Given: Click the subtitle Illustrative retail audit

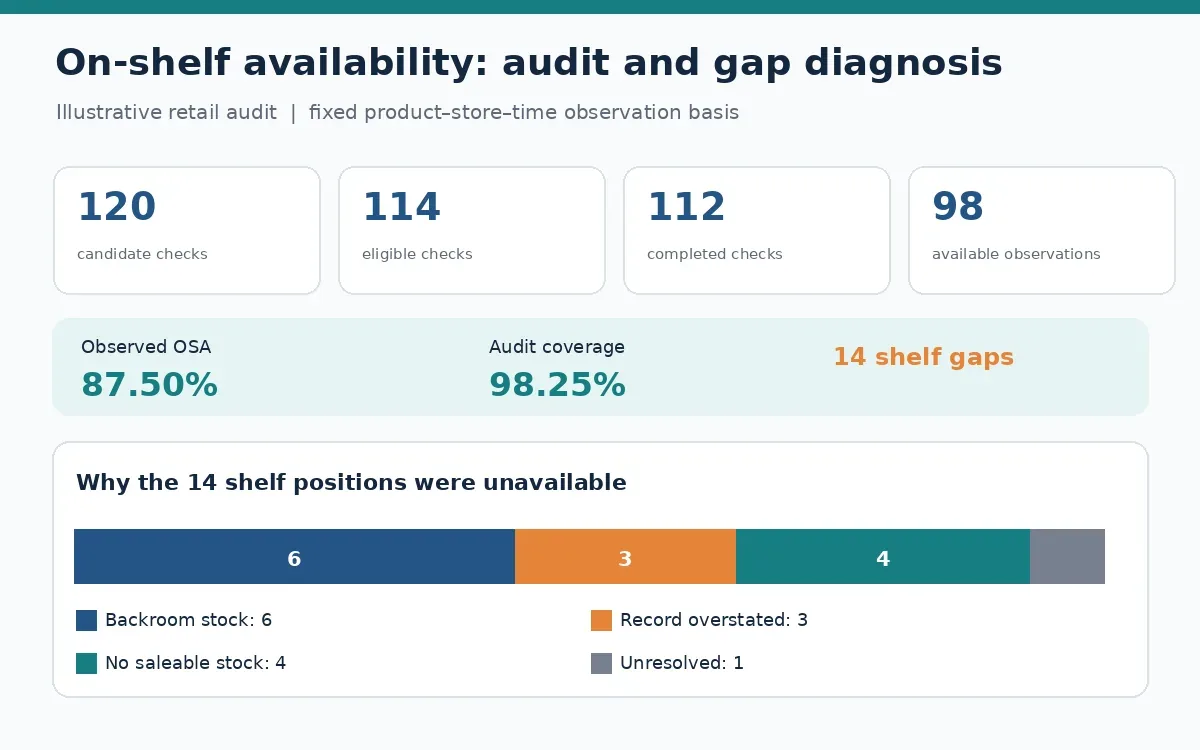Looking at the screenshot, I should click(x=166, y=112).
